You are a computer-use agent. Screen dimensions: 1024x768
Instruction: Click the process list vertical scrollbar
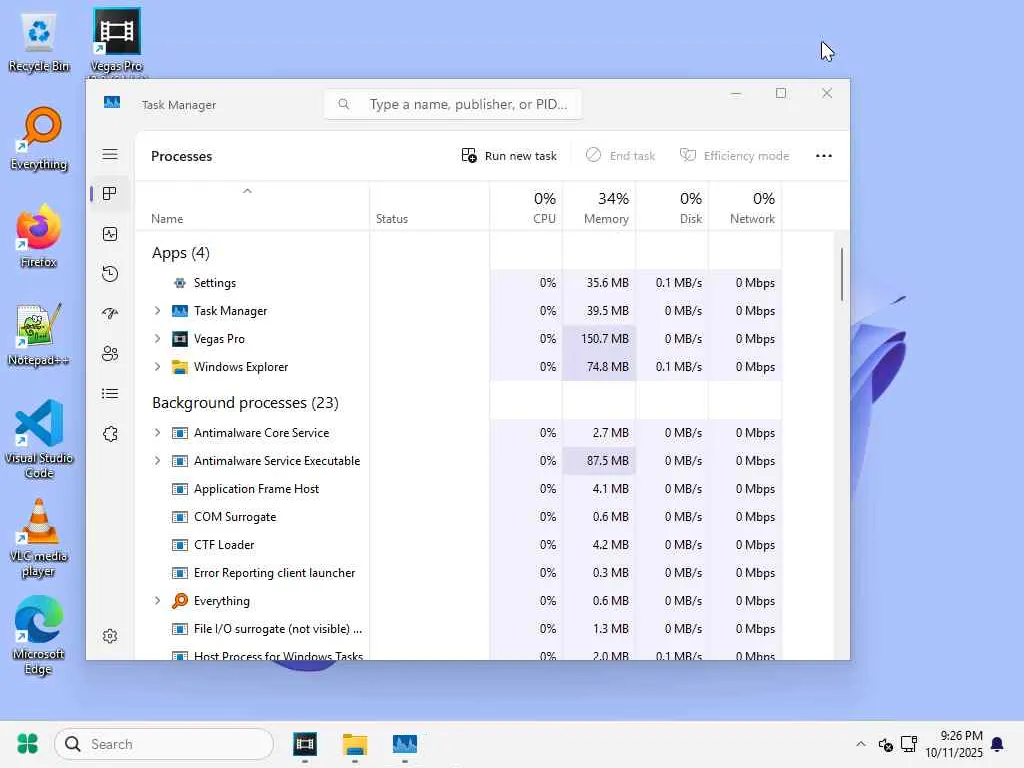(x=842, y=274)
